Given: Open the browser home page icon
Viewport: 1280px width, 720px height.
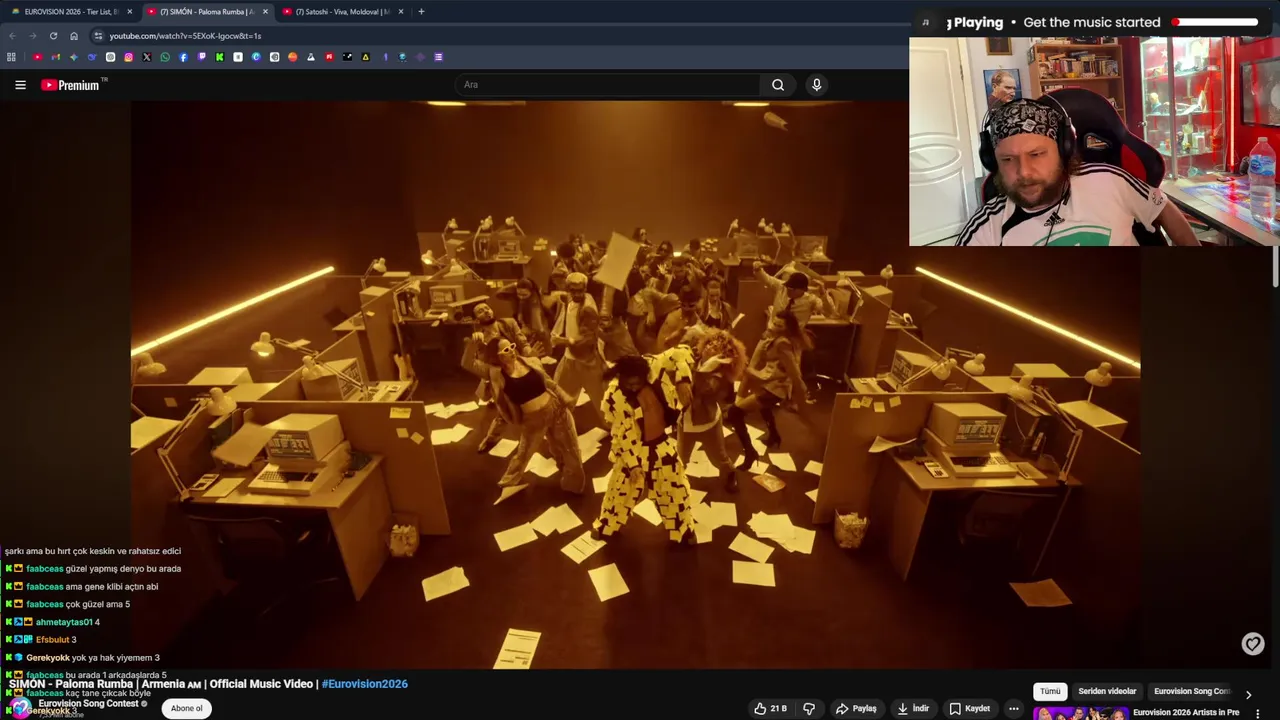Looking at the screenshot, I should [73, 36].
